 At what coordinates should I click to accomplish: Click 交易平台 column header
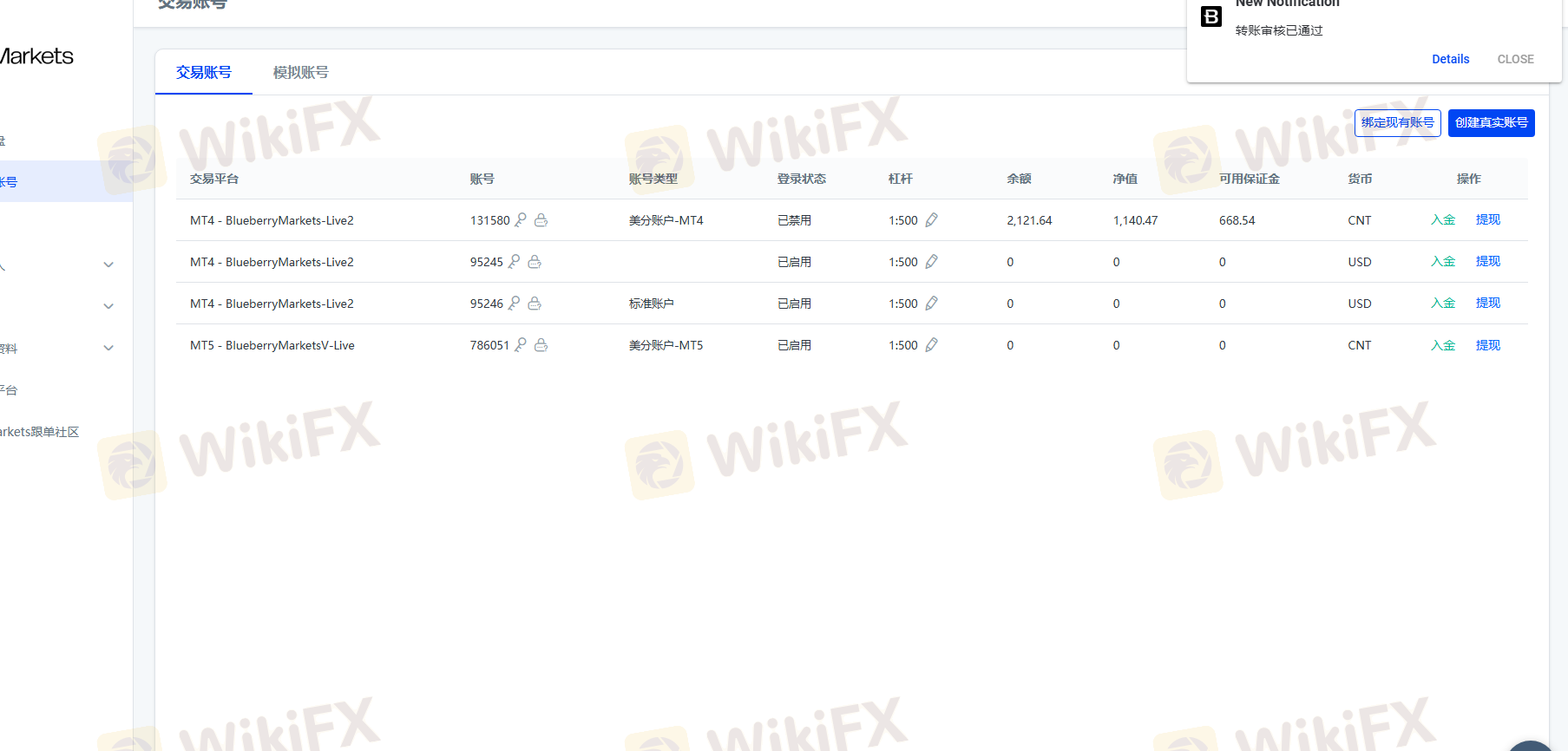[x=214, y=179]
